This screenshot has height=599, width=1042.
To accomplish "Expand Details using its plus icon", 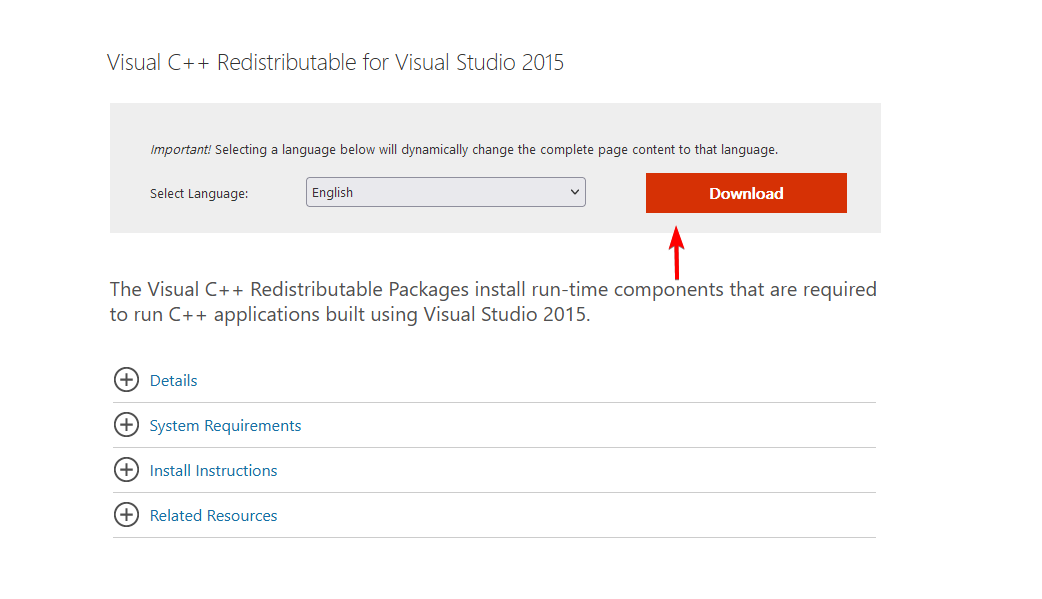I will [x=126, y=380].
